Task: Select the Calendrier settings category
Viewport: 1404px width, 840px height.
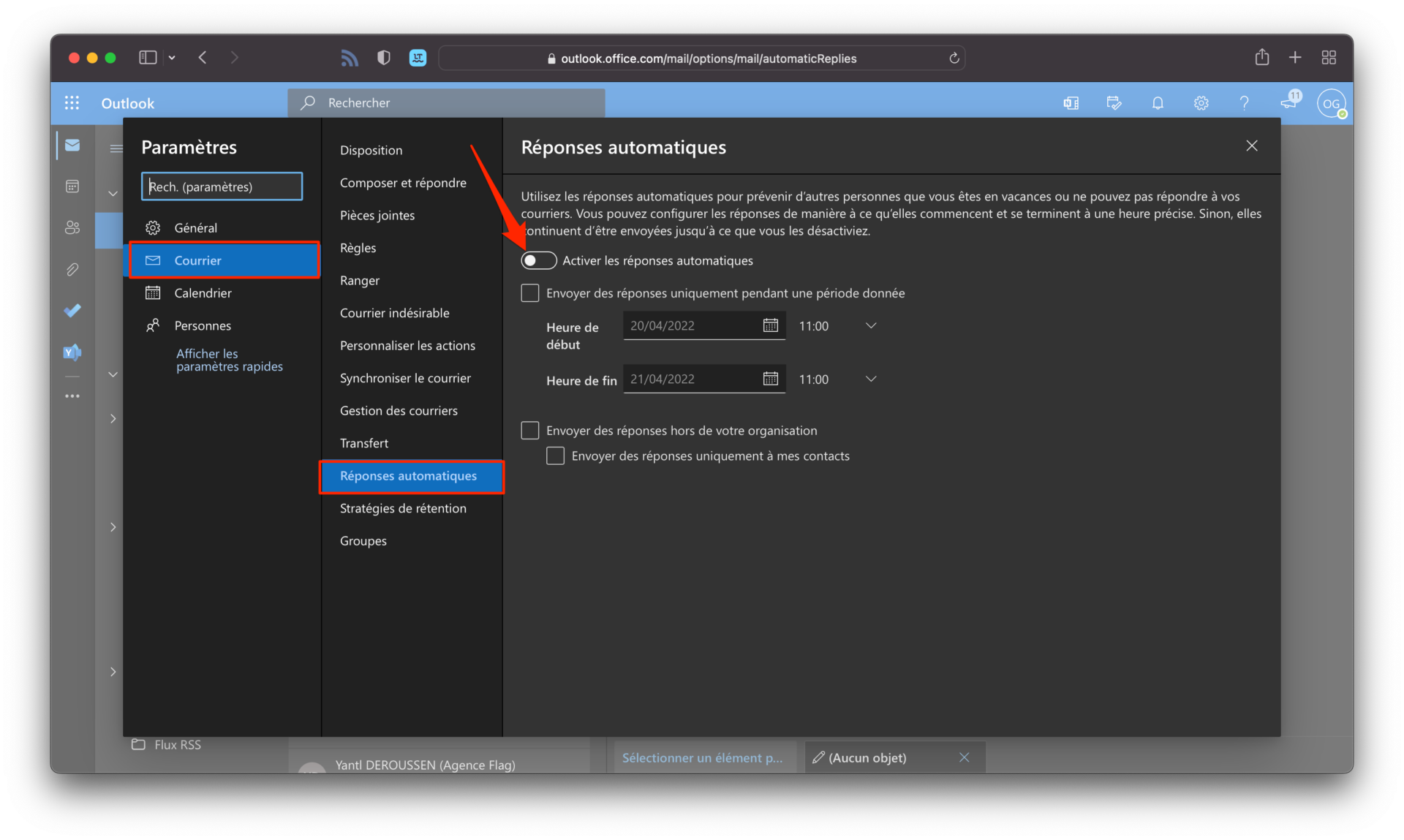Action: (x=224, y=293)
